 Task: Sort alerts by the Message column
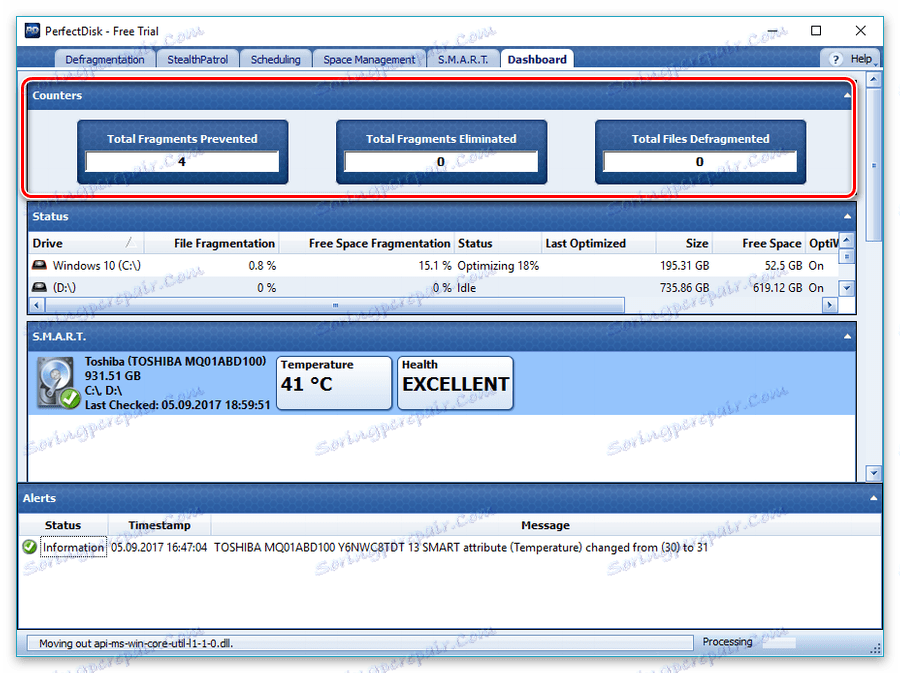[x=546, y=526]
